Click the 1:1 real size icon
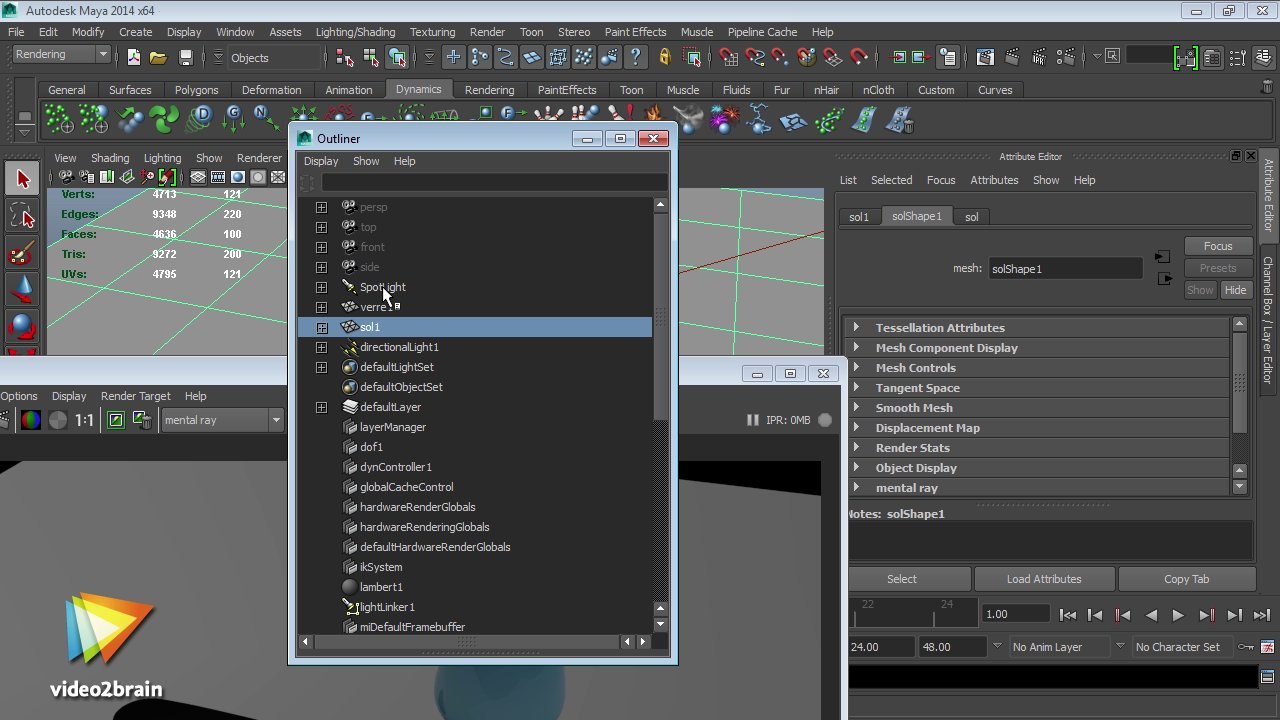Viewport: 1280px width, 720px height. (x=84, y=420)
